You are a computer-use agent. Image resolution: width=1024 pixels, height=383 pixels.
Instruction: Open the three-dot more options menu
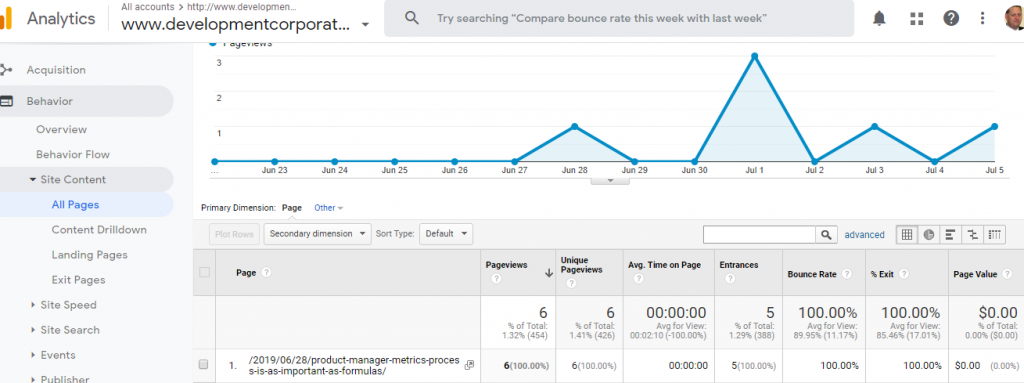point(982,18)
